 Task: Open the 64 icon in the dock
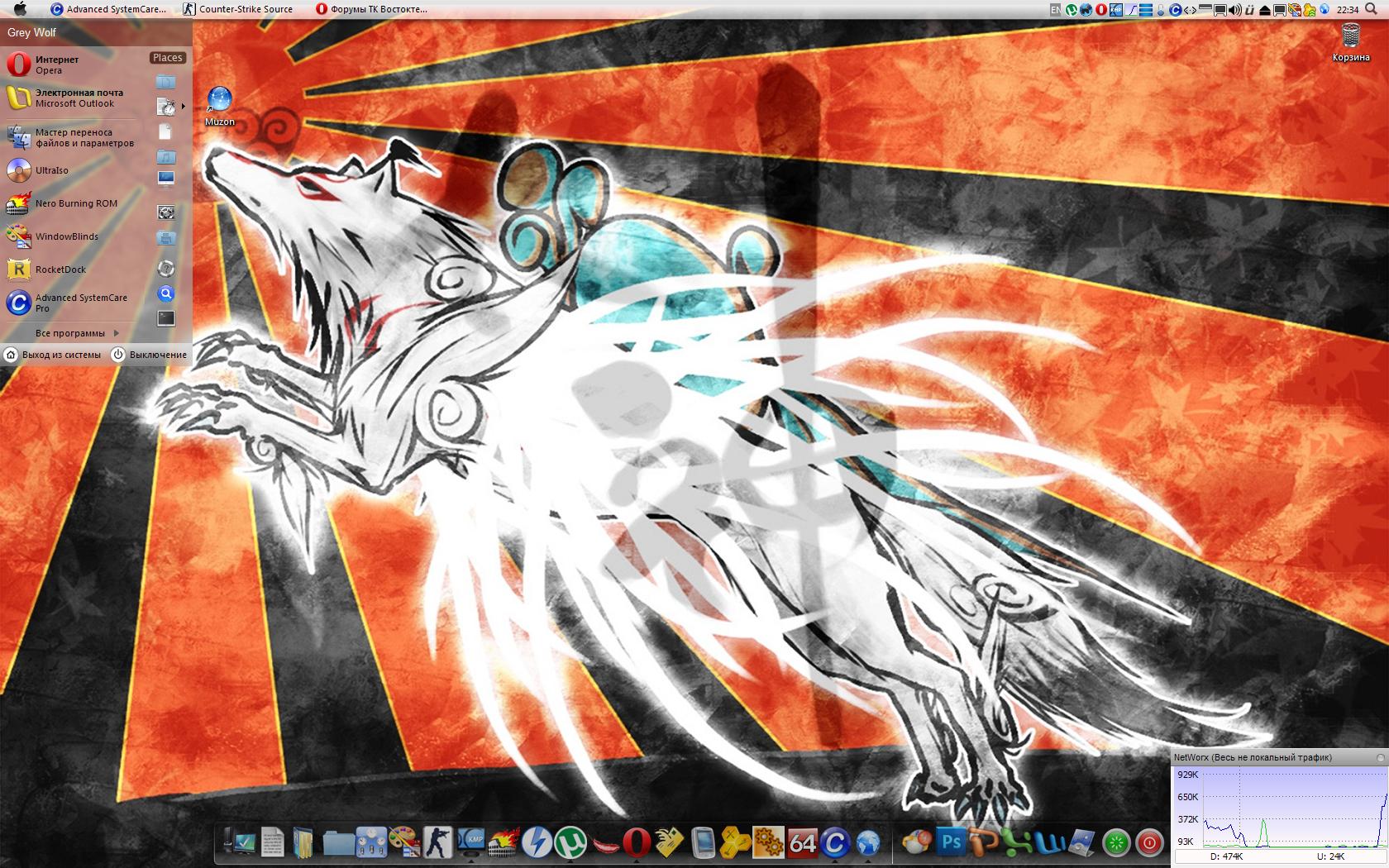(801, 842)
